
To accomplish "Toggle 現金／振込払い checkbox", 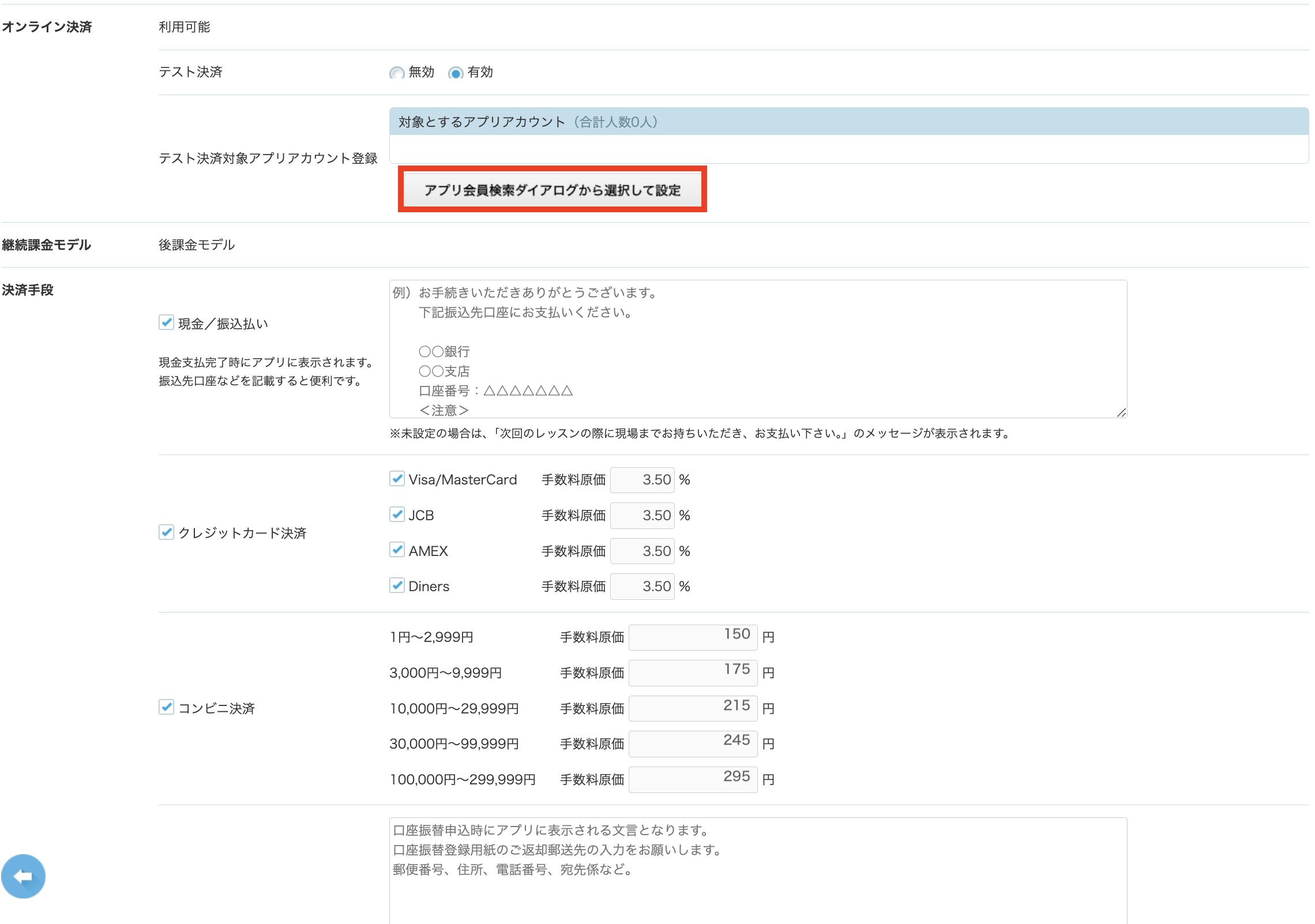I will tap(166, 322).
